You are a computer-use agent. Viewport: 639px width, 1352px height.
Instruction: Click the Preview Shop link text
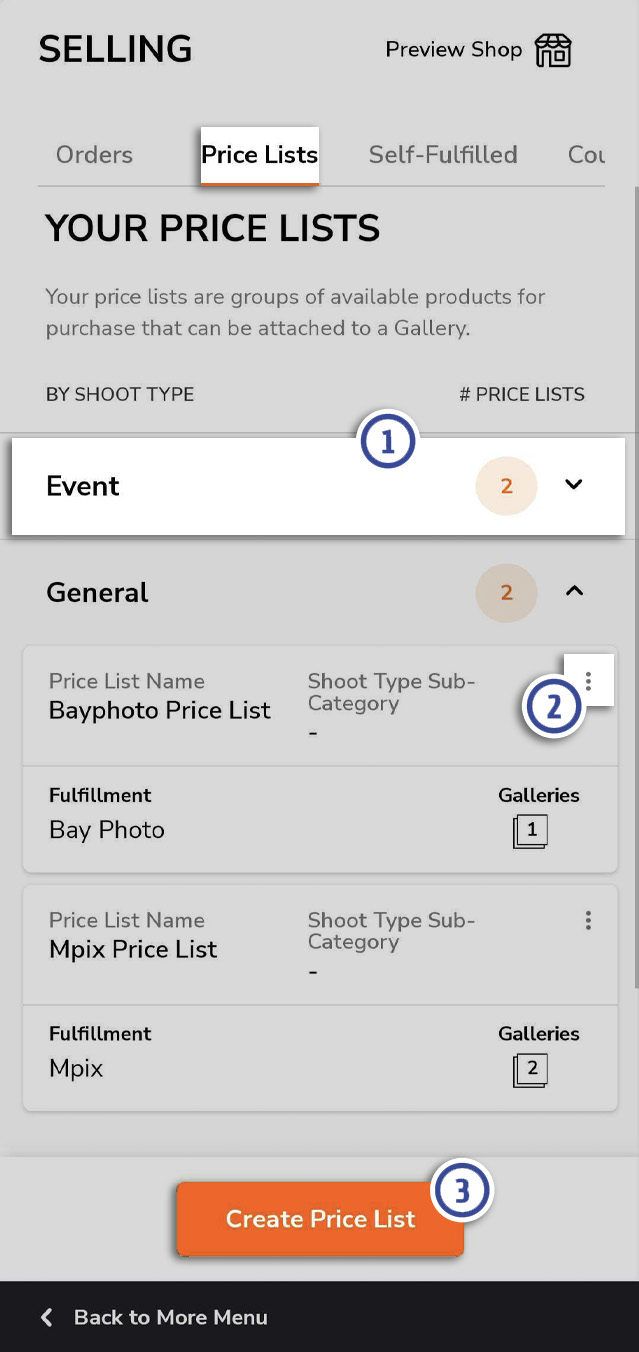[x=454, y=49]
